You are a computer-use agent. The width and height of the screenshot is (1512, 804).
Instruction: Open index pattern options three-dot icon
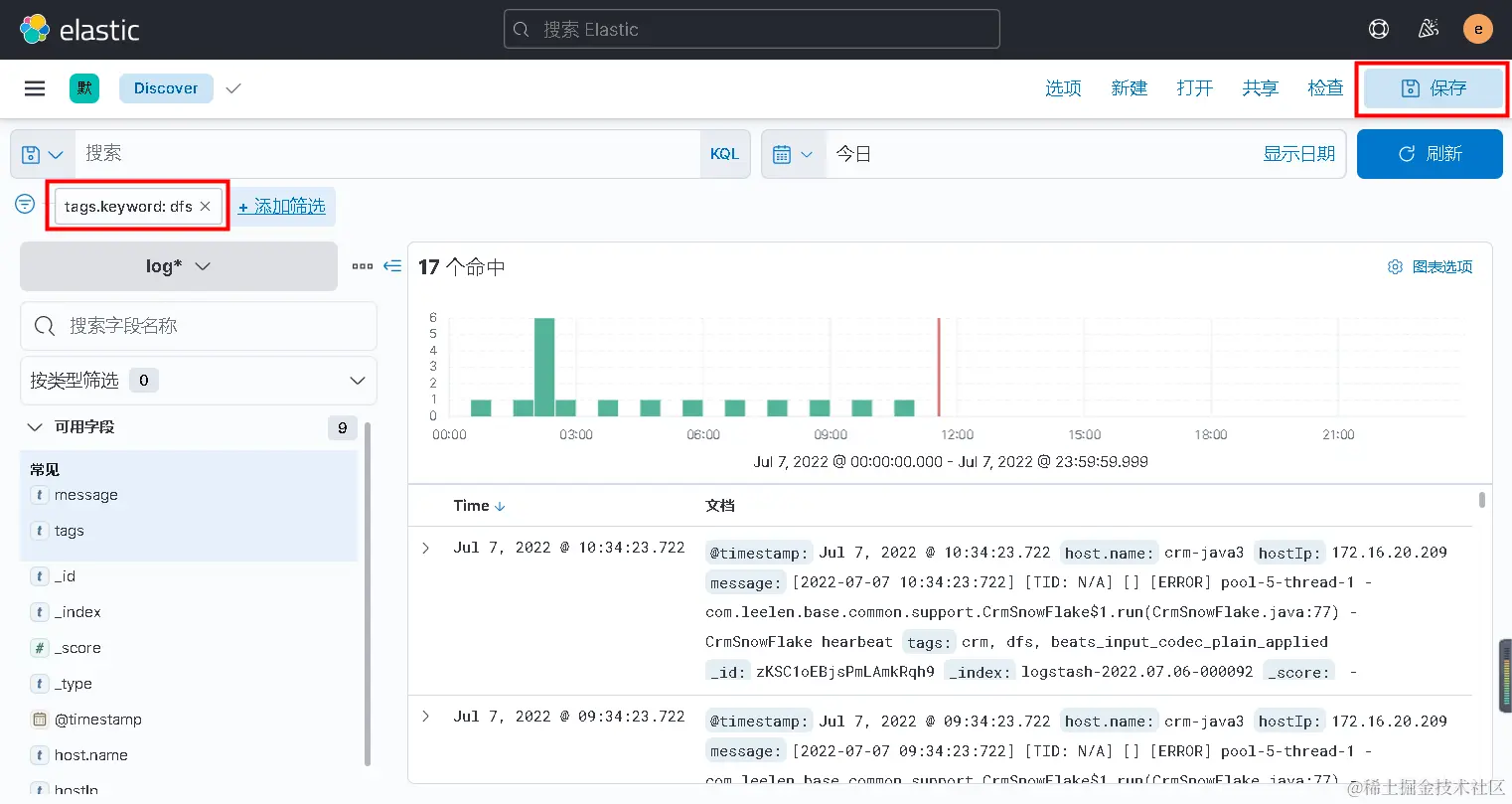click(363, 266)
